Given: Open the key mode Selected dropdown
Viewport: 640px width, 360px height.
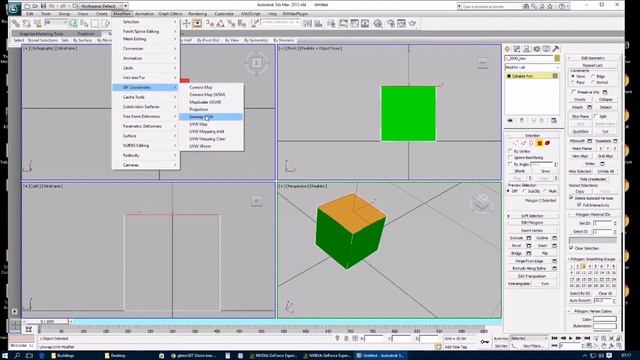Looking at the screenshot, I should 529,338.
